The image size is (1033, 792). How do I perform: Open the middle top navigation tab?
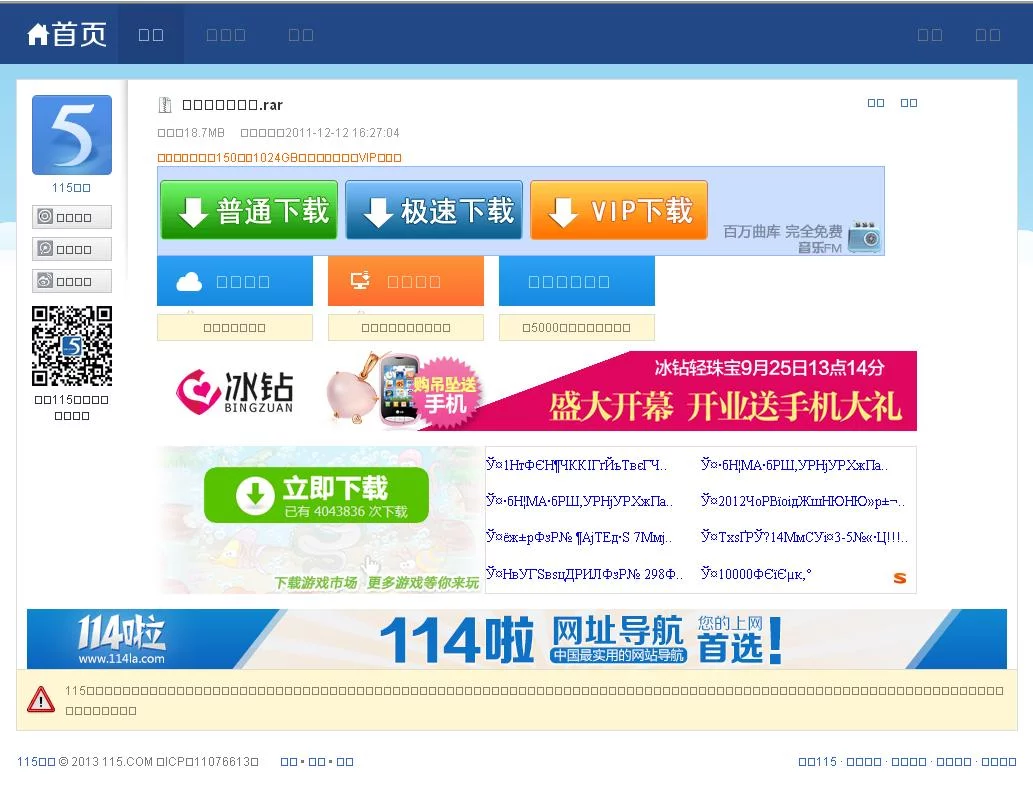pos(226,35)
